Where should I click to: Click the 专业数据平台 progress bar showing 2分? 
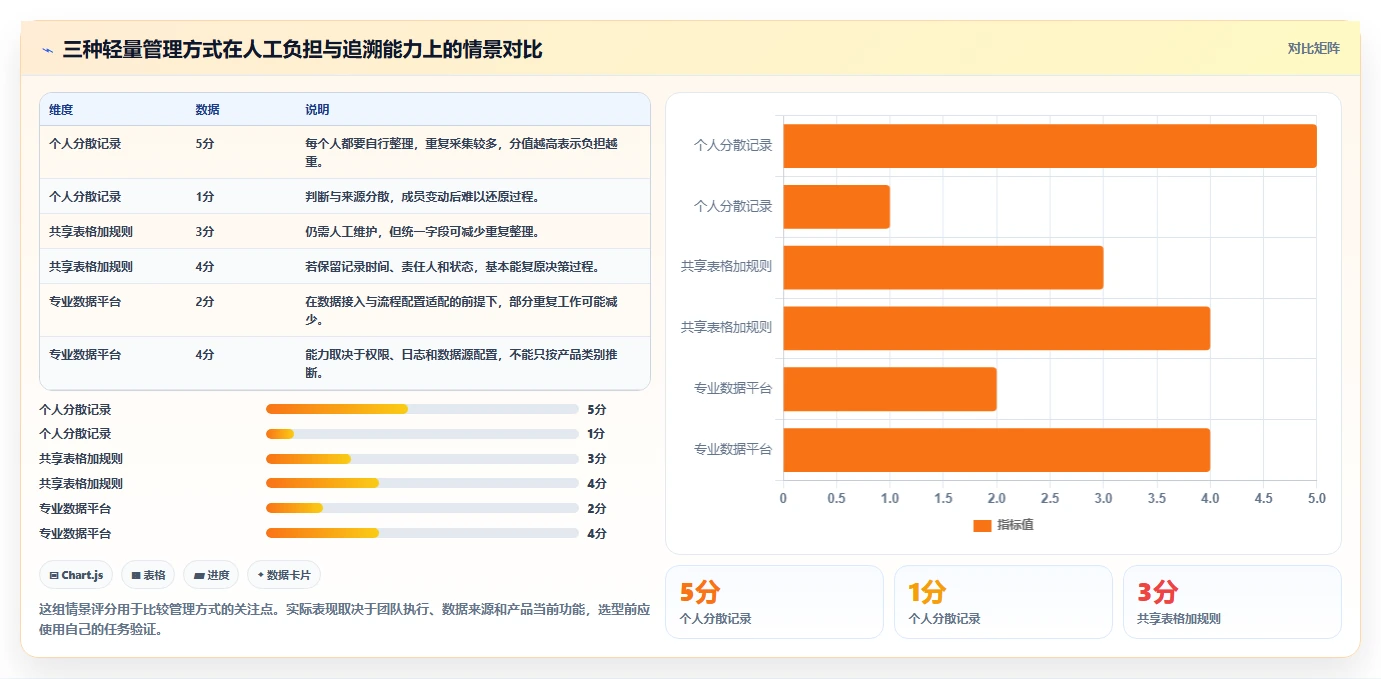(422, 508)
